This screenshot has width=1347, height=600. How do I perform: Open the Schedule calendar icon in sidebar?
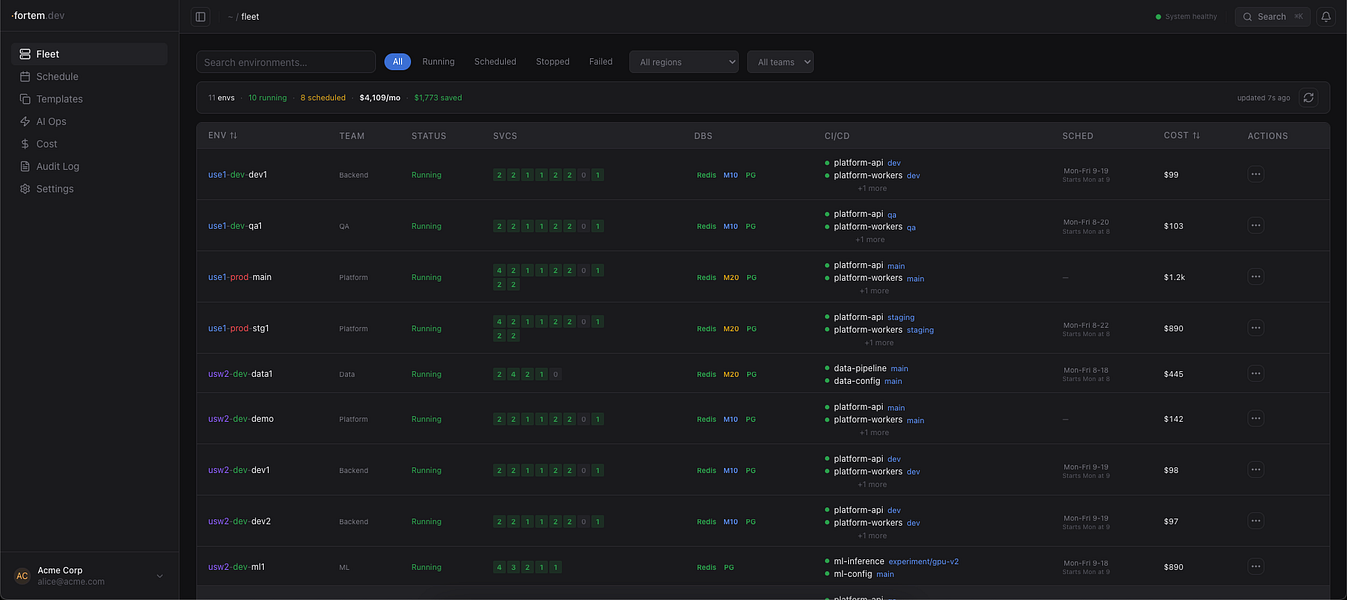[25, 77]
